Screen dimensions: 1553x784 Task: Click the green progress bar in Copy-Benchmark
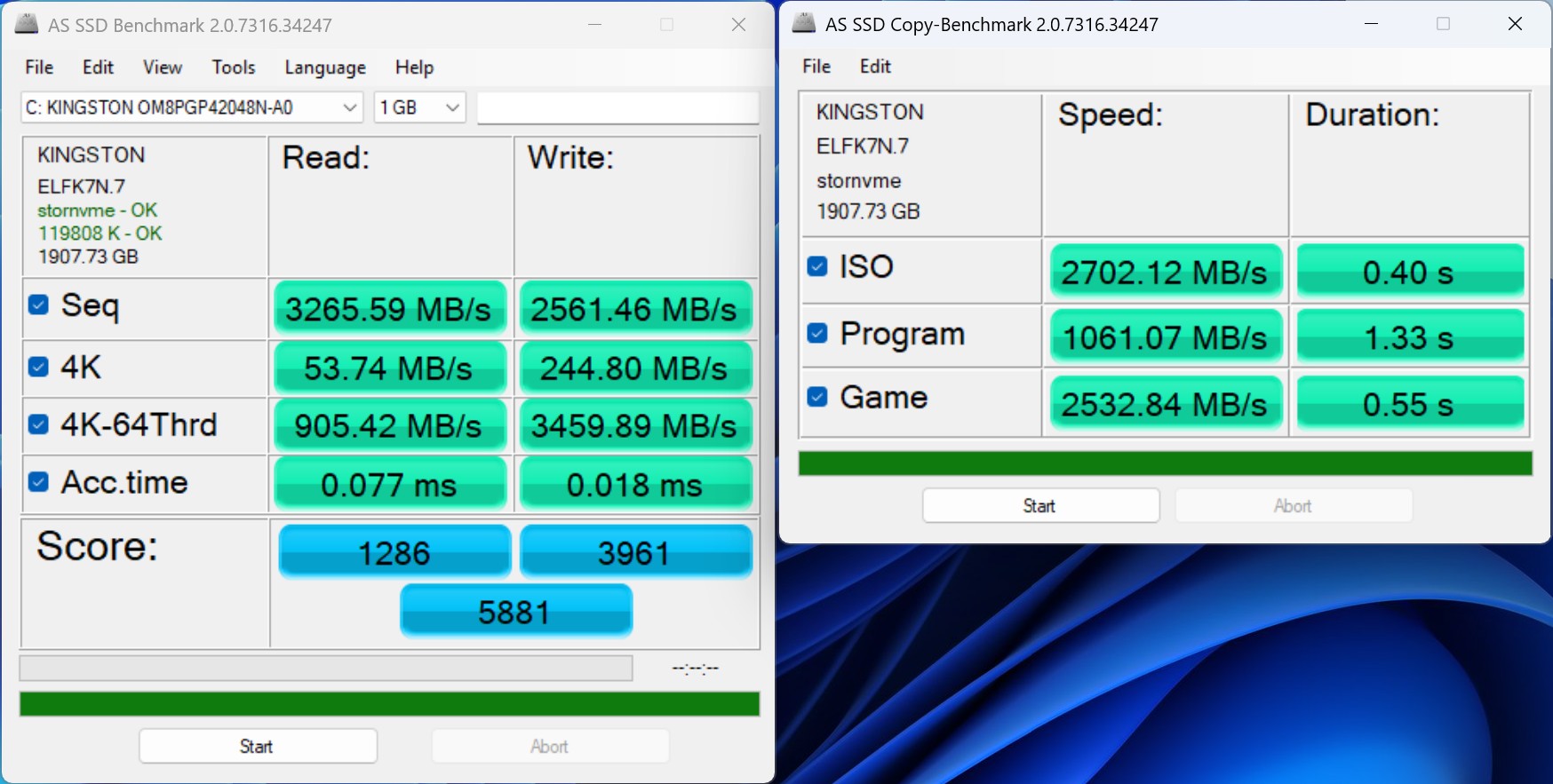[1166, 463]
